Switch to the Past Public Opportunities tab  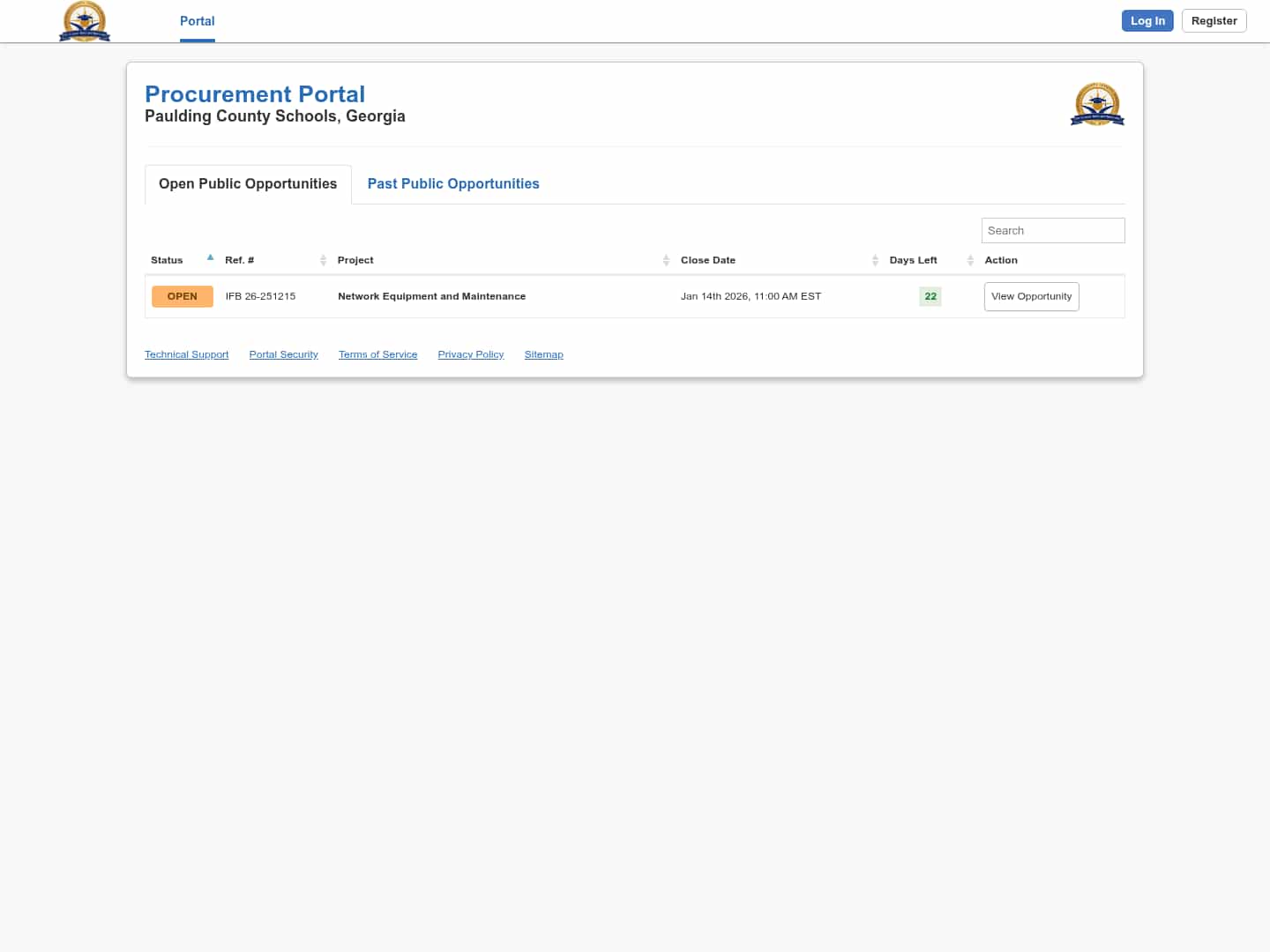point(453,184)
